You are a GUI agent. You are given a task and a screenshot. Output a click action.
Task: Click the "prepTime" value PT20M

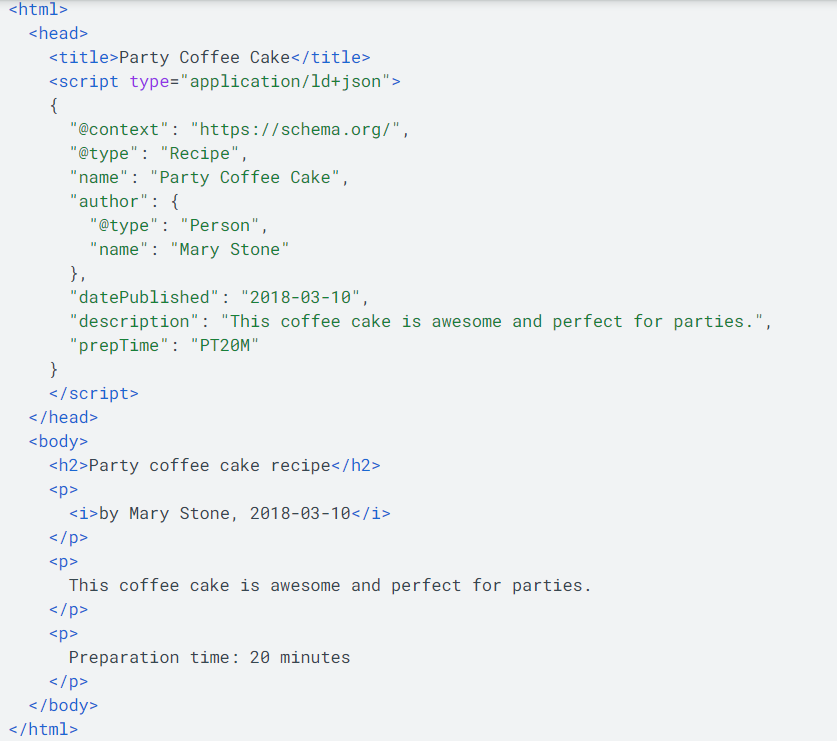coord(228,345)
